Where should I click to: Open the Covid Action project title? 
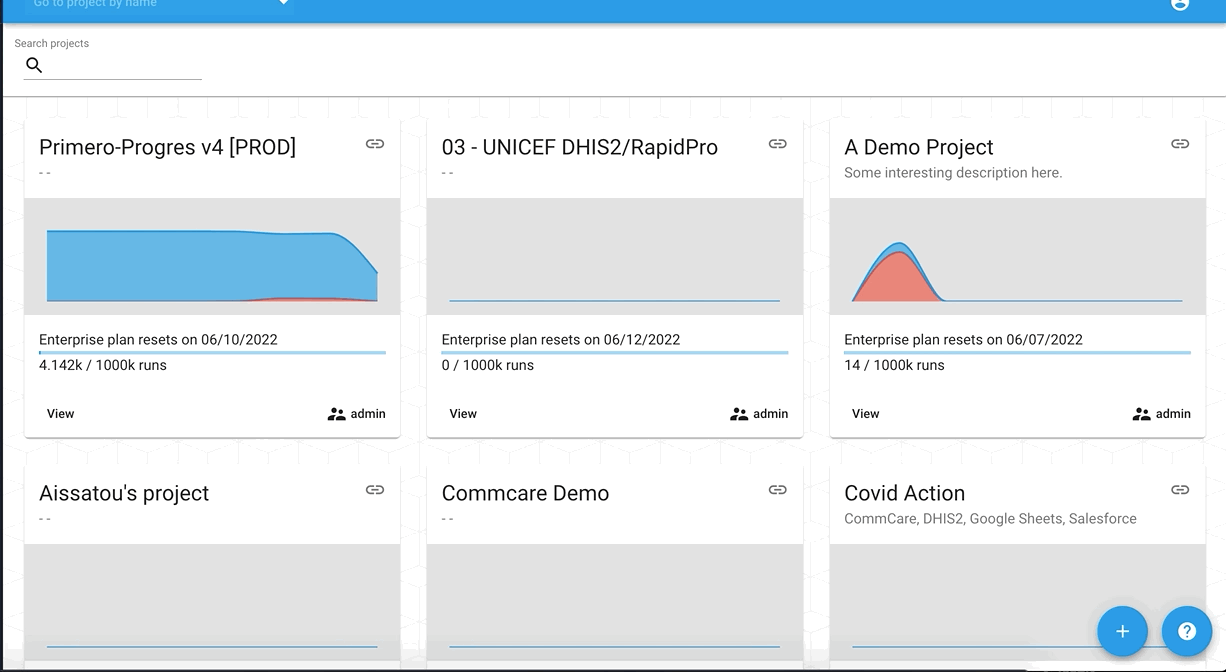(904, 493)
